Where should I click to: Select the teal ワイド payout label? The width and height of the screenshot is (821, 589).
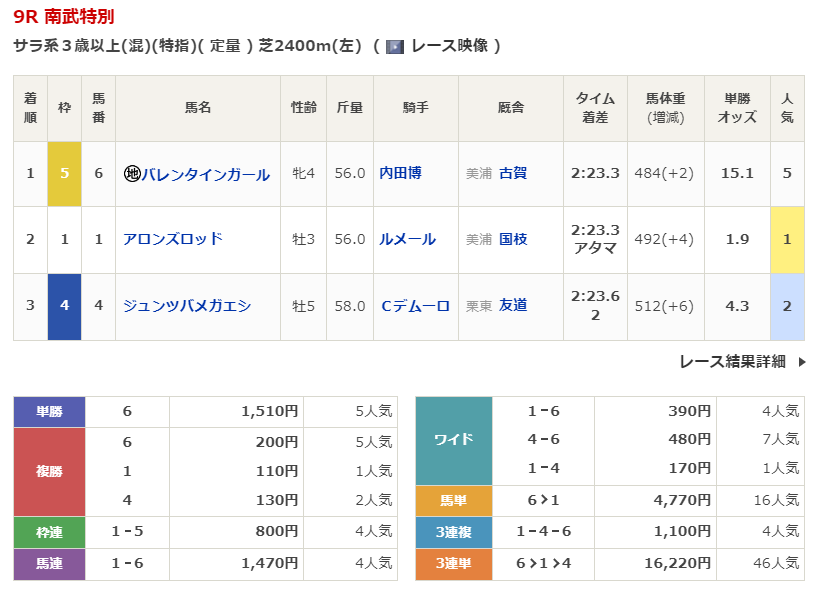453,440
